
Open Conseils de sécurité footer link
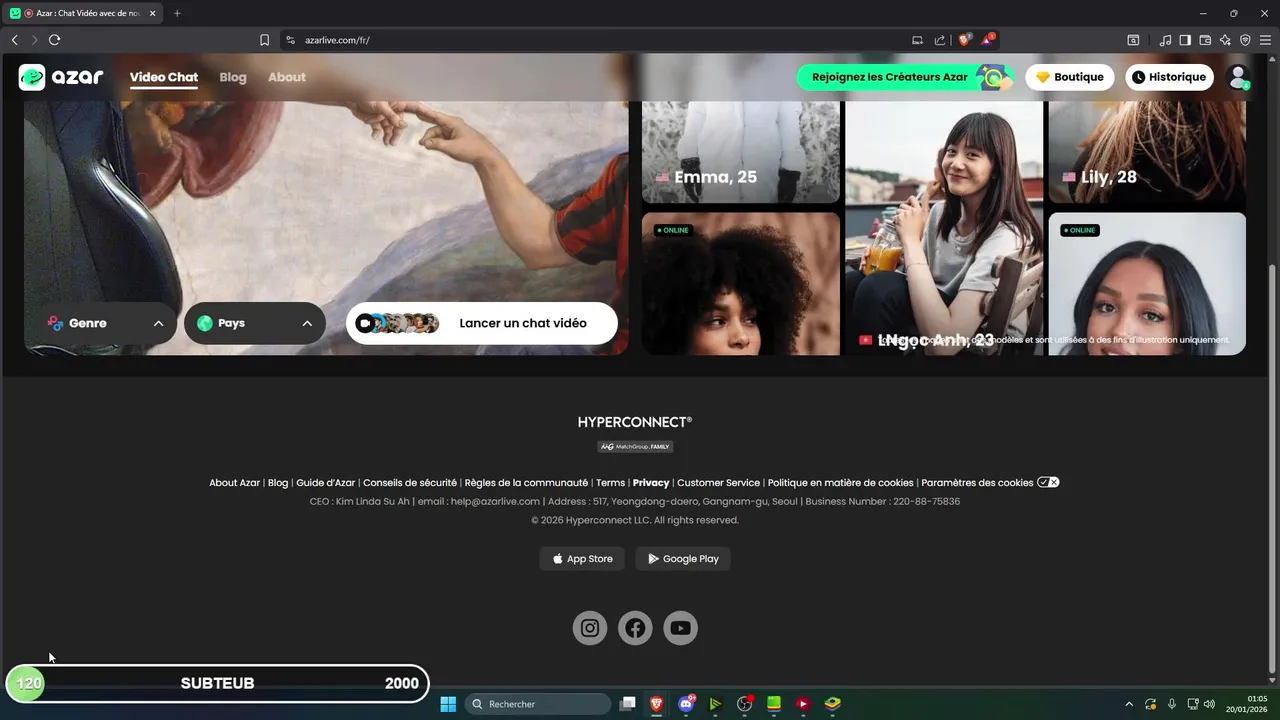(410, 483)
